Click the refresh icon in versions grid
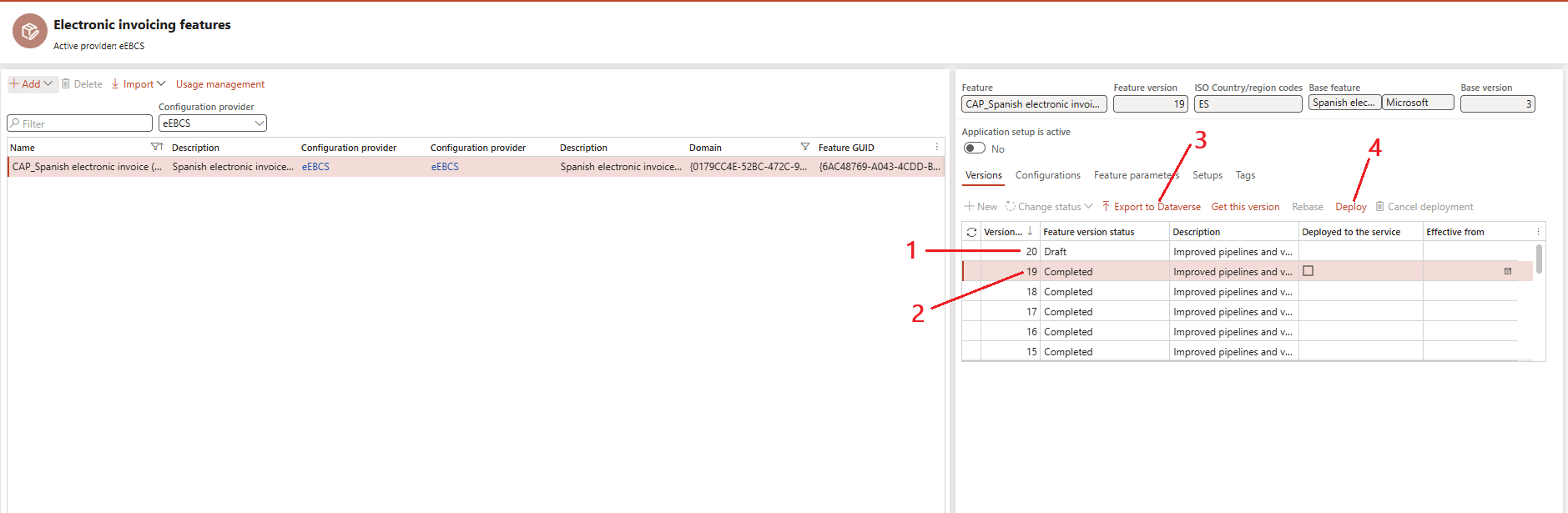The width and height of the screenshot is (1568, 513). 971,232
